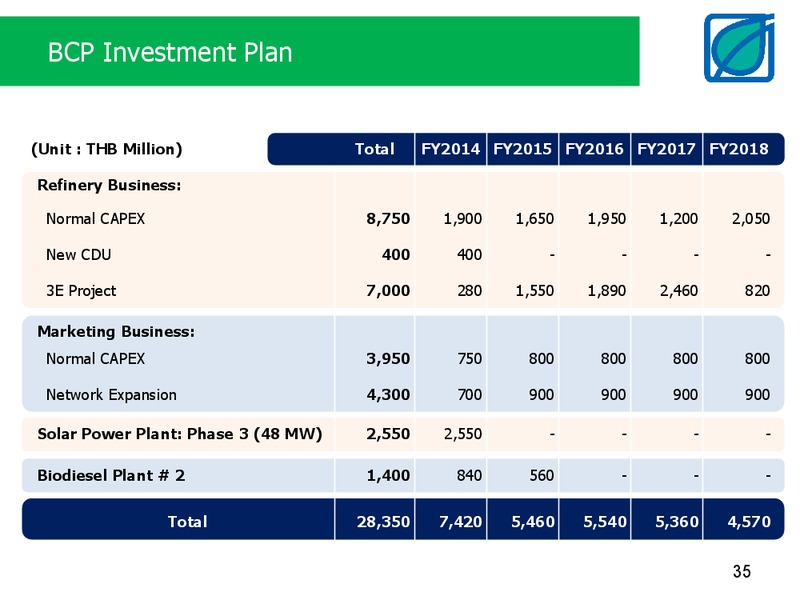Select the BCP Investment Plan title
800x600 pixels.
click(x=170, y=52)
